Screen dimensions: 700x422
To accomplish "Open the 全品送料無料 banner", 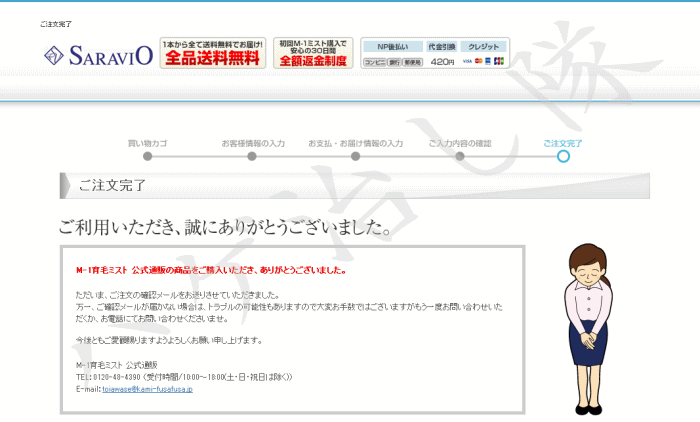I will [x=213, y=53].
